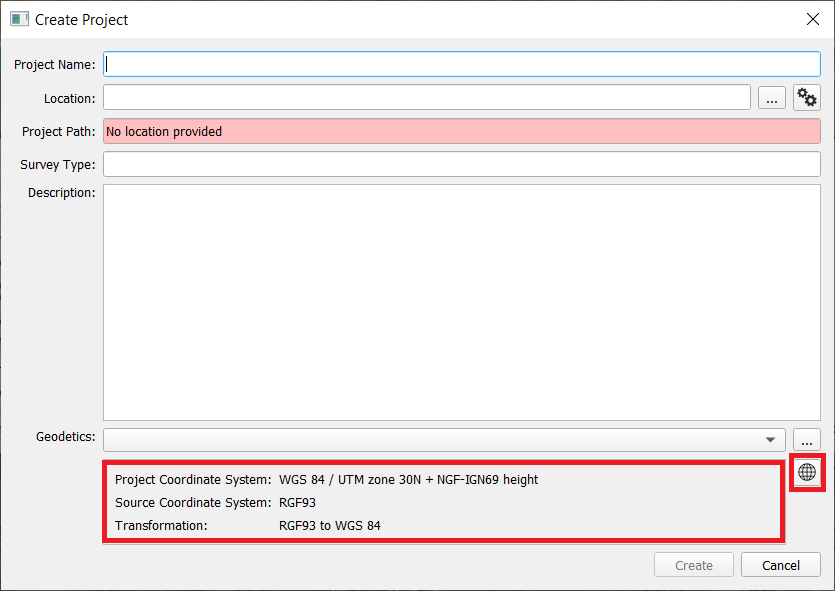Click the 'Geodetics:' label
This screenshot has width=835, height=591.
[66, 437]
